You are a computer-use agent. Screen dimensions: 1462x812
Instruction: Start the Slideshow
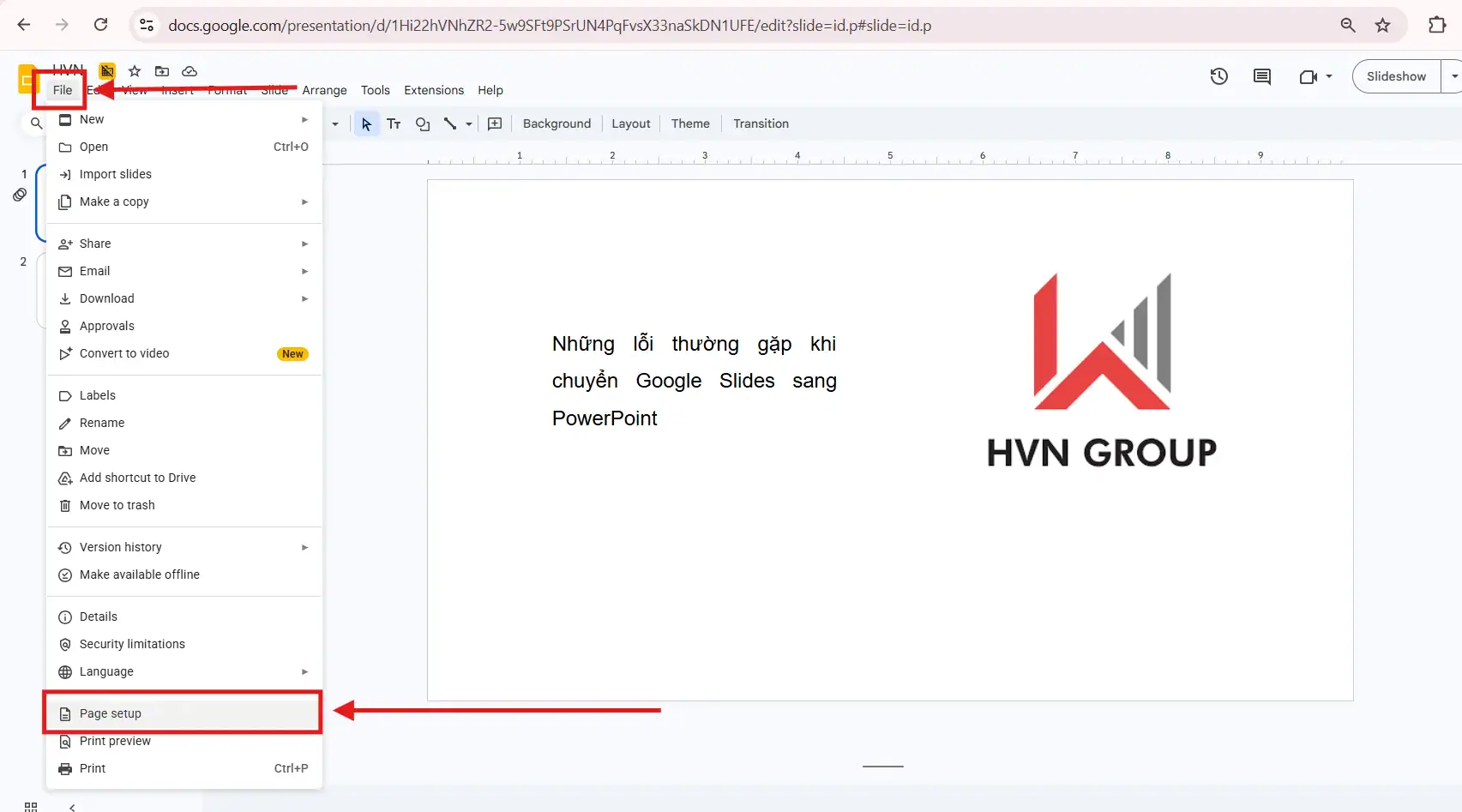[x=1396, y=76]
